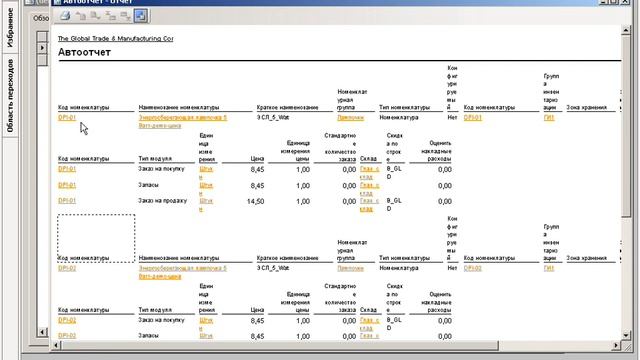Open DPI-02 link in Запасы row

coord(67,336)
